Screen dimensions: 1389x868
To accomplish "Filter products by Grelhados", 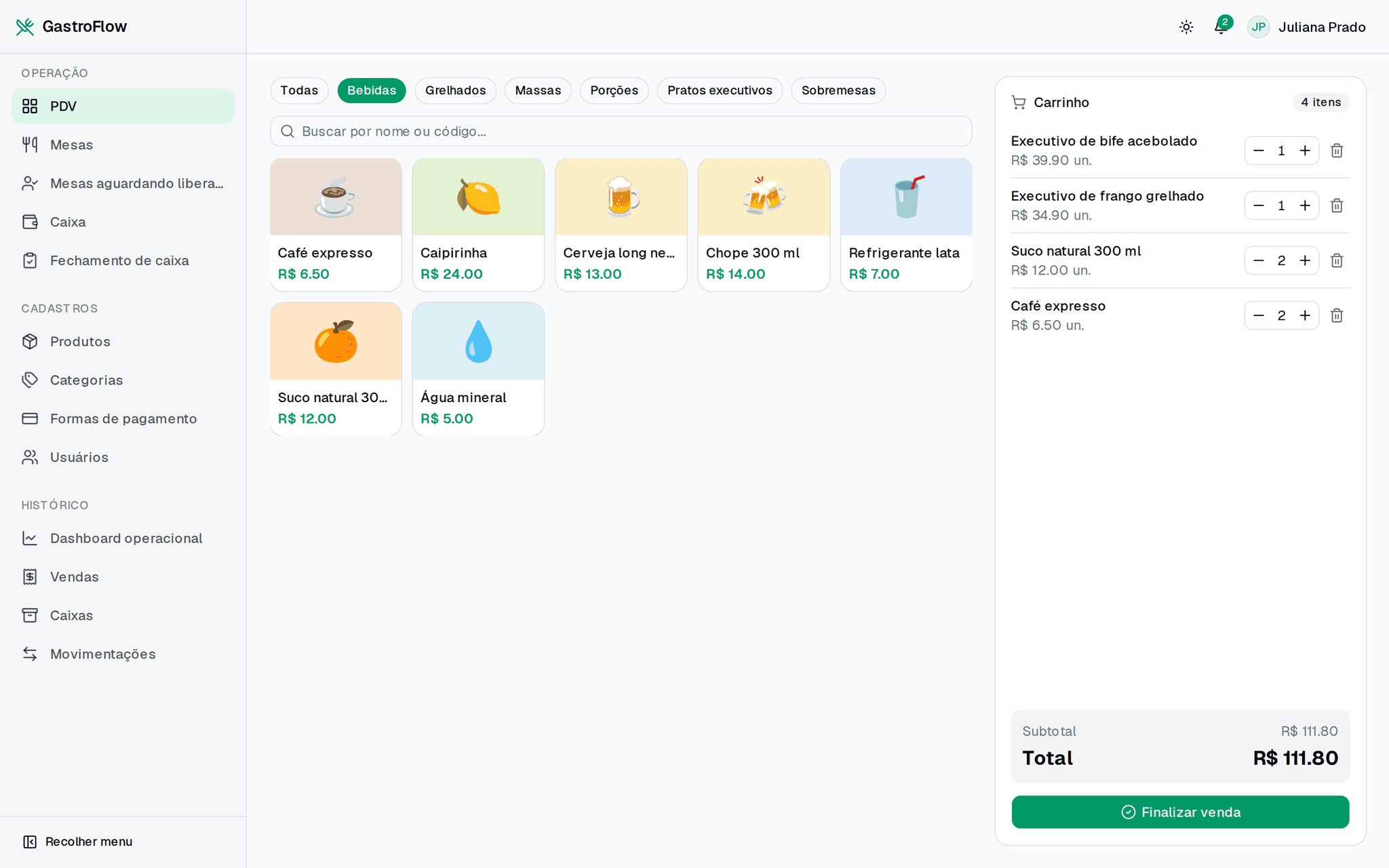I will (456, 90).
